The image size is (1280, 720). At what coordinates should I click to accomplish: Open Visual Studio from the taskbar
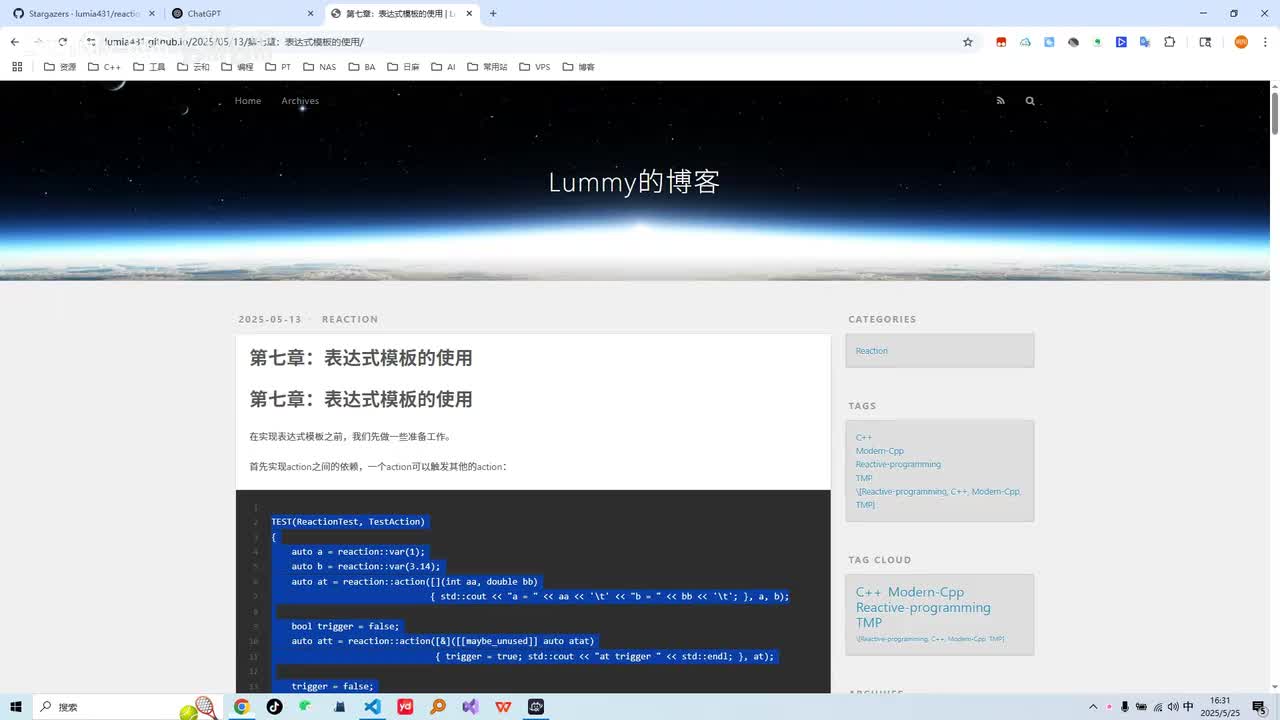[470, 707]
